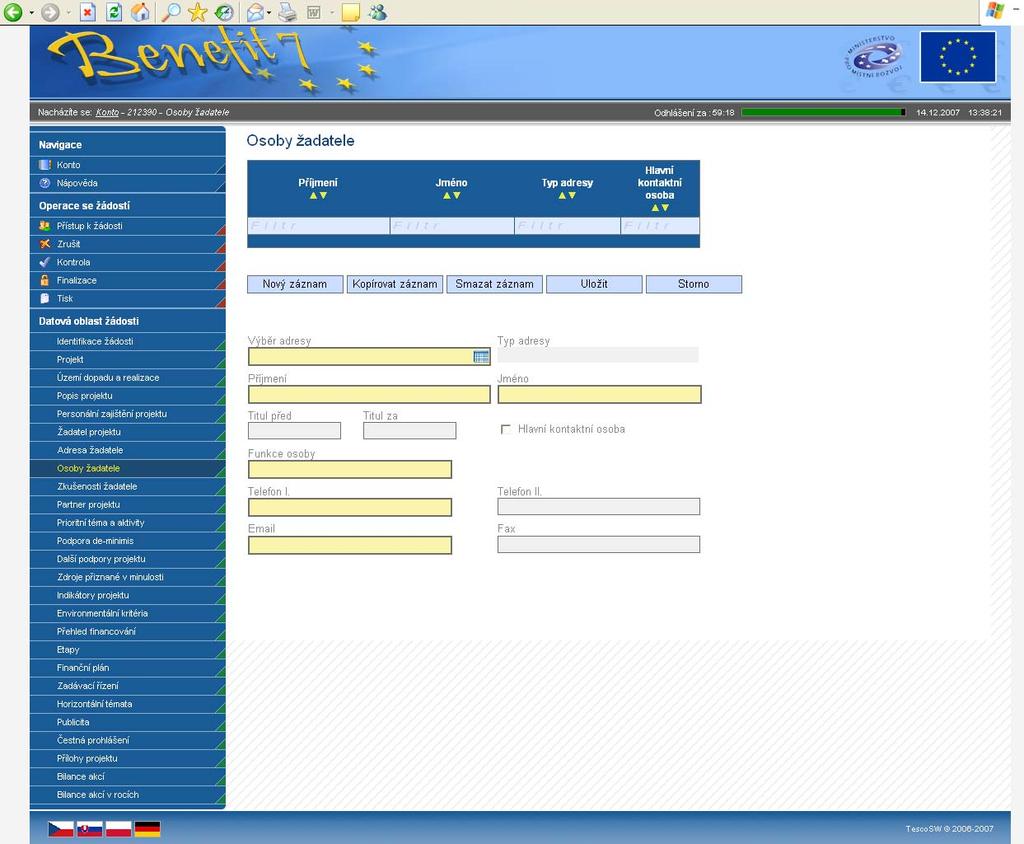Switch language with the German flag
Screen dimensions: 1024x844
tap(147, 829)
